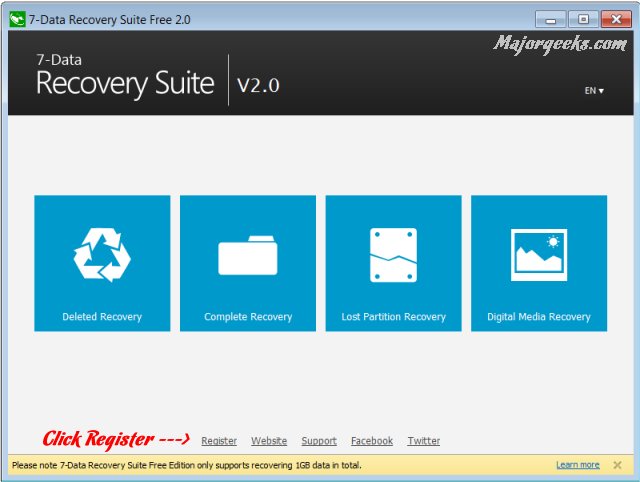Click the V2.0 version text in header
The height and width of the screenshot is (482, 640).
click(258, 85)
